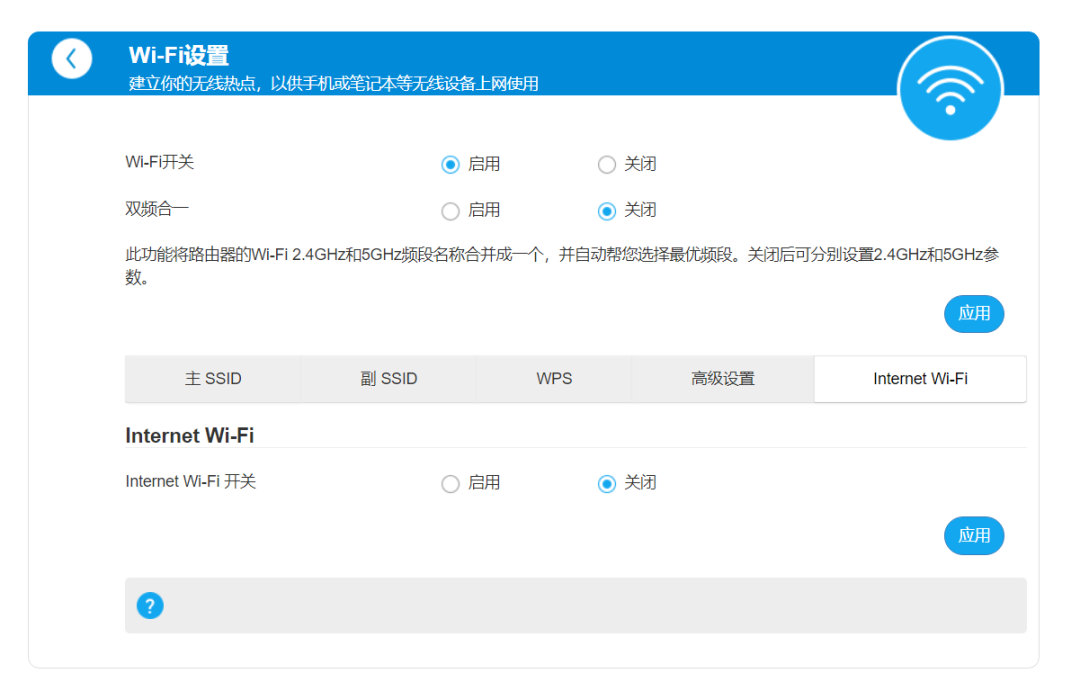Switch to the 主 SSID tab
Image resolution: width=1080 pixels, height=700 pixels.
(213, 378)
